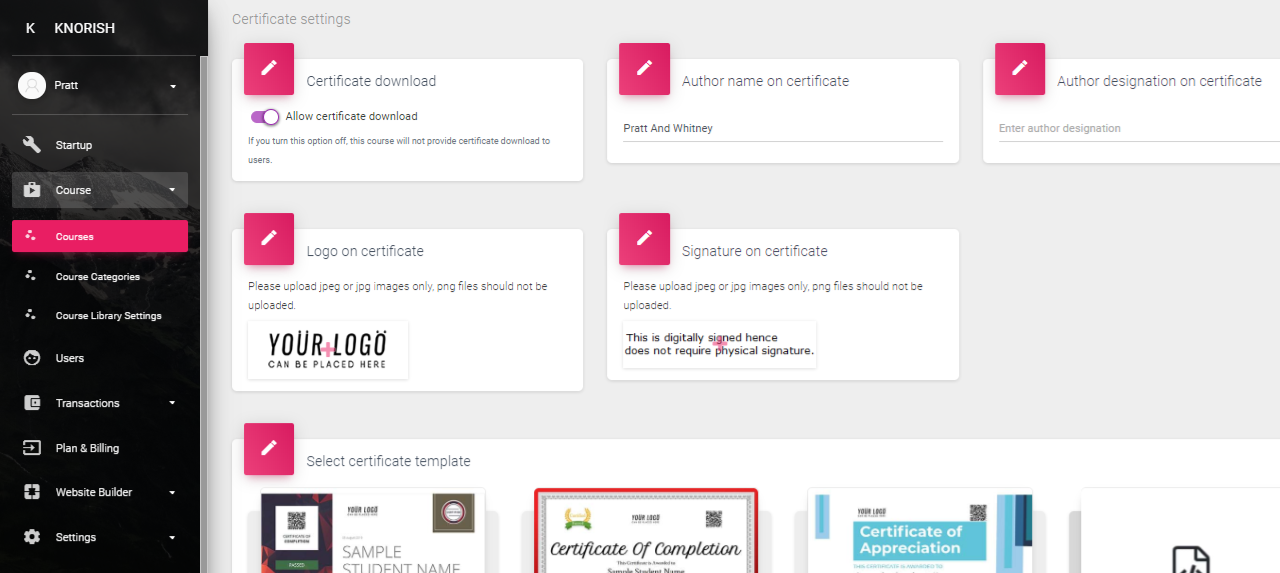Viewport: 1280px width, 573px height.
Task: Click the pencil icon for Select certificate template
Action: point(269,448)
